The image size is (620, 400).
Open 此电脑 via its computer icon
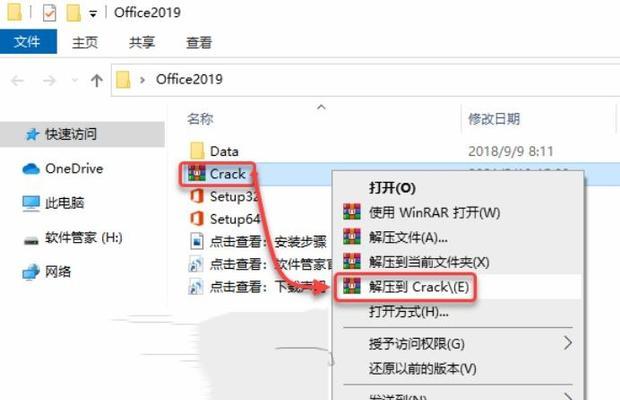[31, 203]
